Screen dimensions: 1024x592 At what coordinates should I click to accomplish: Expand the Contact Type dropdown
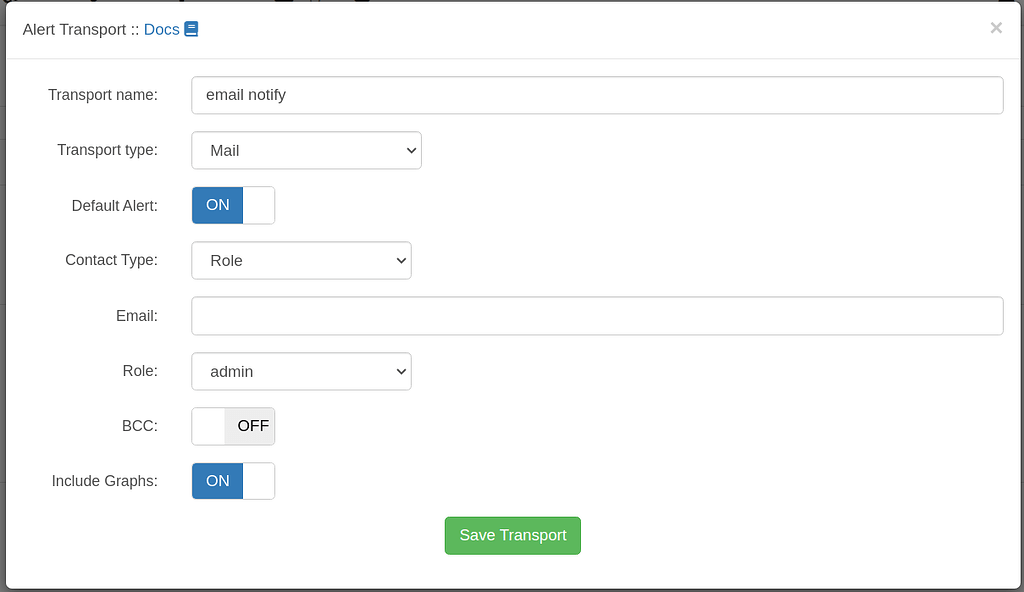pos(301,260)
